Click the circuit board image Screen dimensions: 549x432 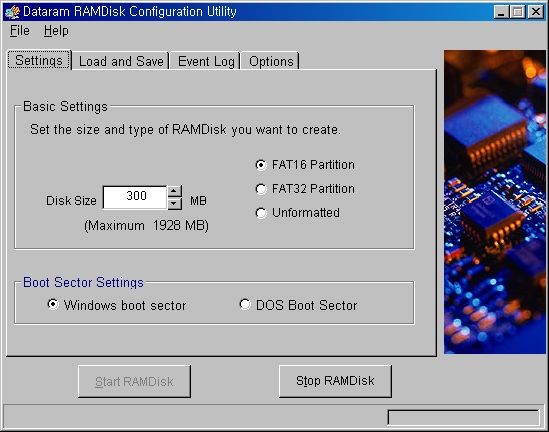tap(495, 202)
